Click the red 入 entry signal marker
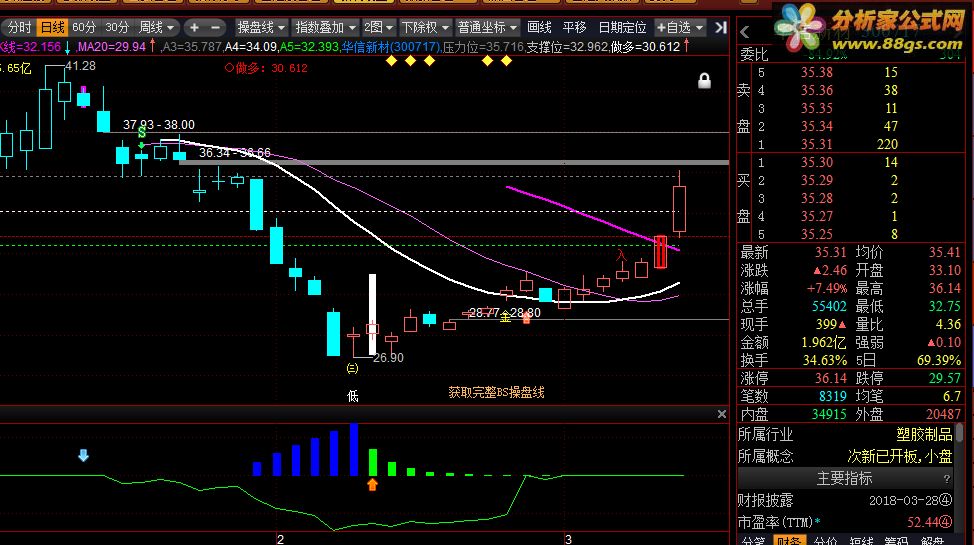Screen dimensions: 974x545 [x=621, y=255]
